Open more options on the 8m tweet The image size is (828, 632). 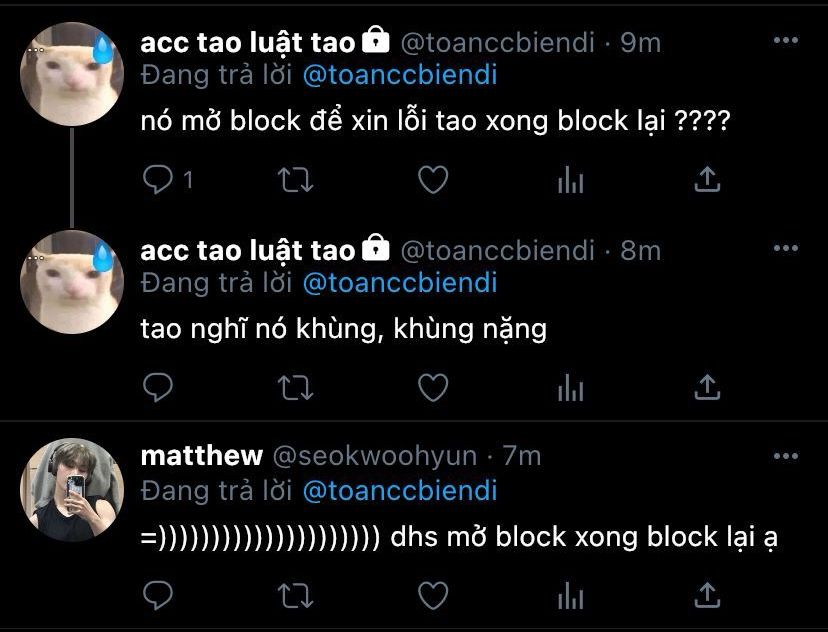pos(786,248)
